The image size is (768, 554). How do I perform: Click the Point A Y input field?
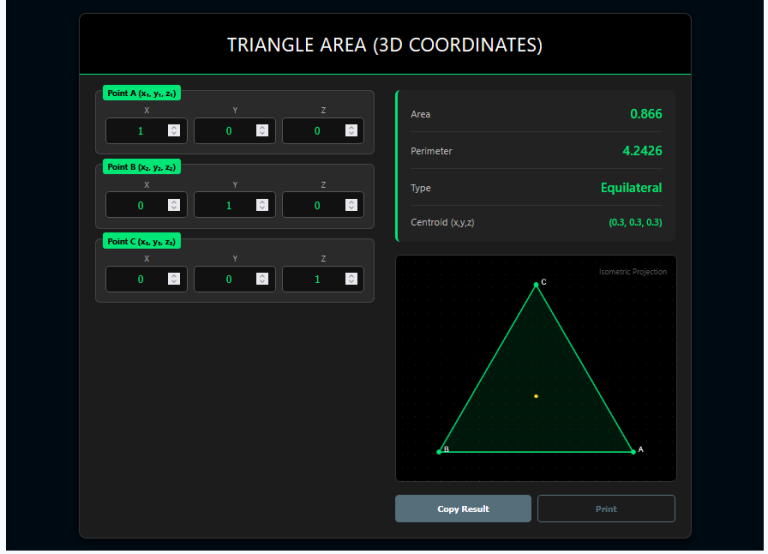point(235,131)
